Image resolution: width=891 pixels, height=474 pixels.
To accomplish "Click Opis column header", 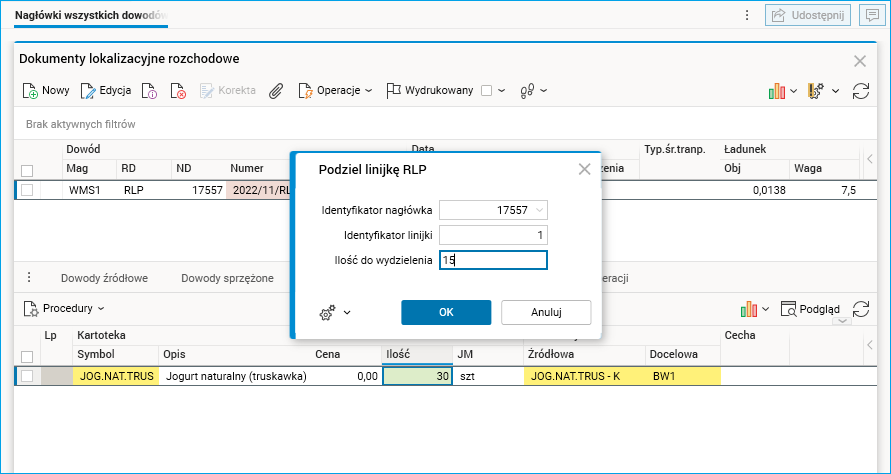I will pyautogui.click(x=235, y=354).
